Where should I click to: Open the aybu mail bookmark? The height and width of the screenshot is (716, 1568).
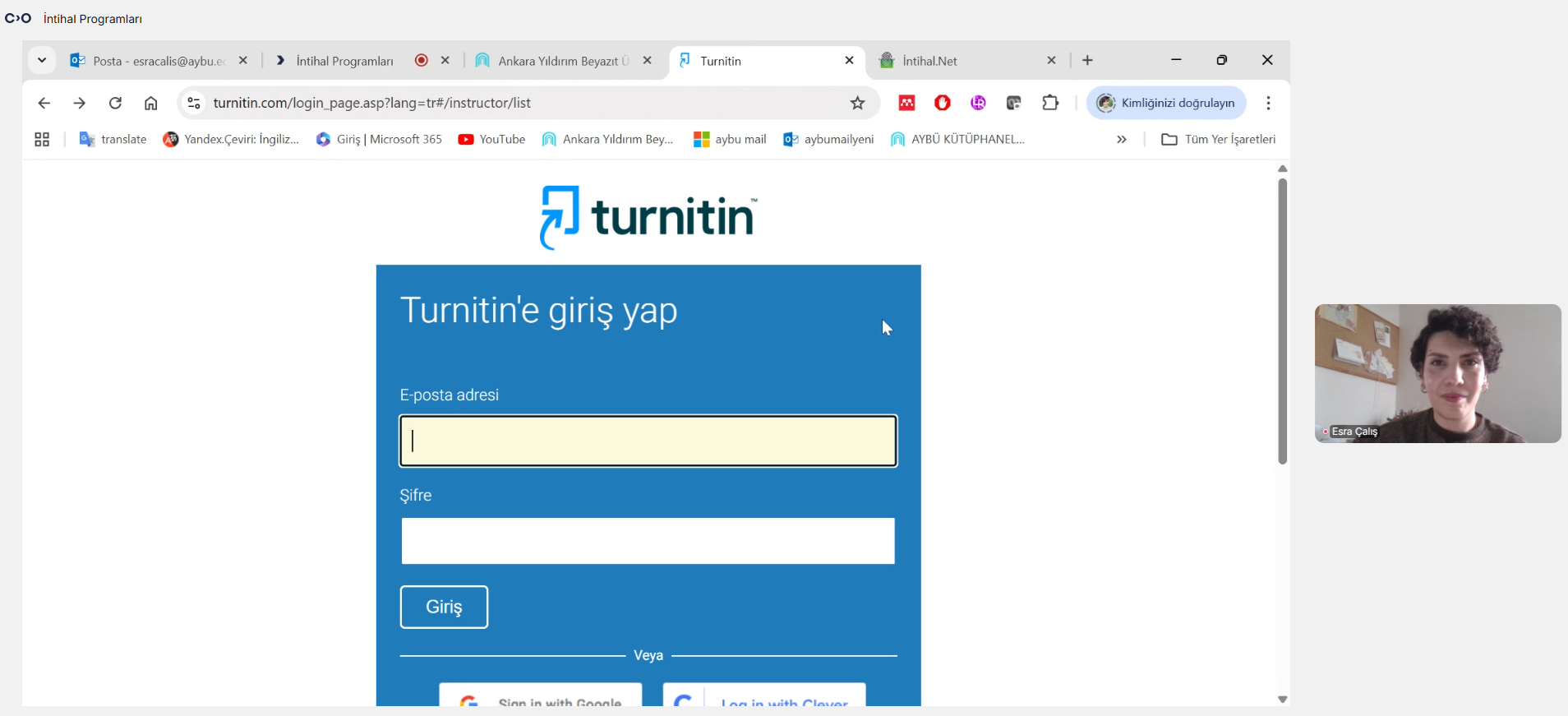coord(730,140)
